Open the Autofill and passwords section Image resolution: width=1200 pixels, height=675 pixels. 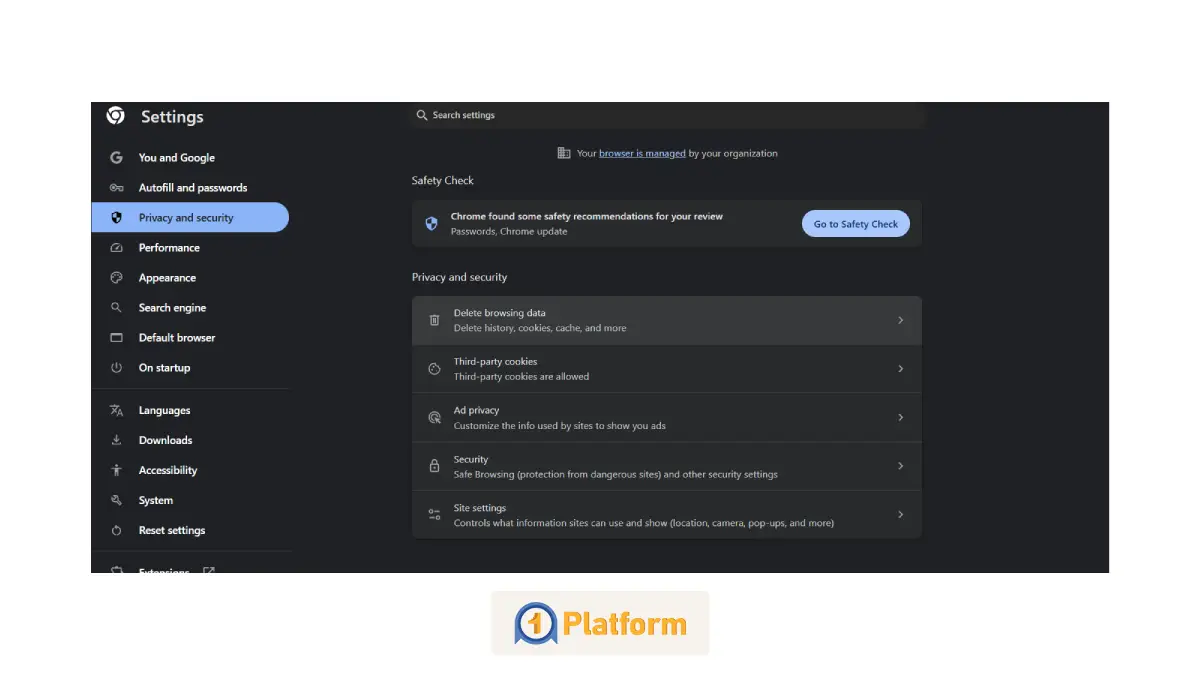(x=192, y=188)
